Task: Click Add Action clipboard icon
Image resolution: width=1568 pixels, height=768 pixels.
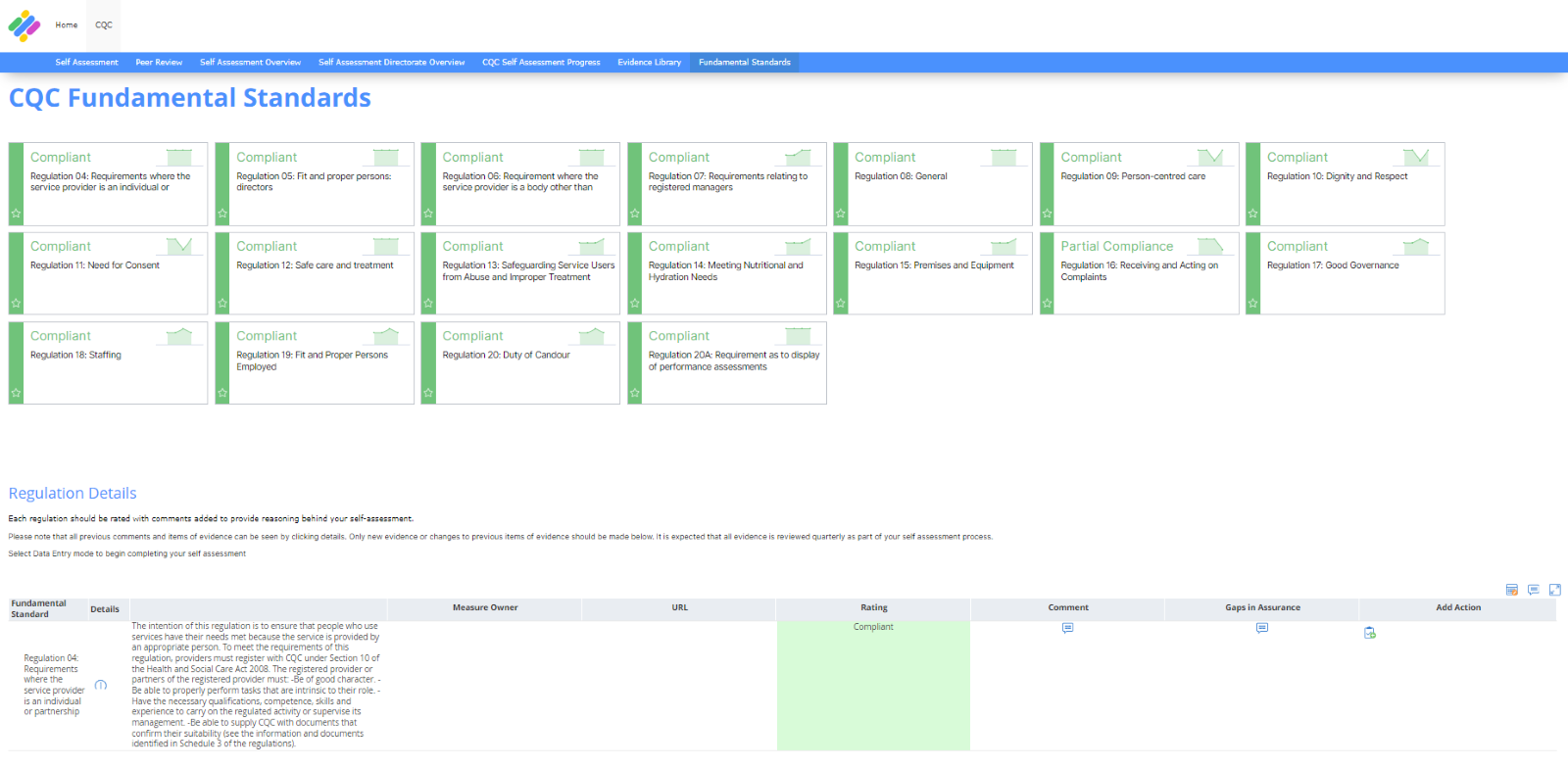Action: 1370,633
